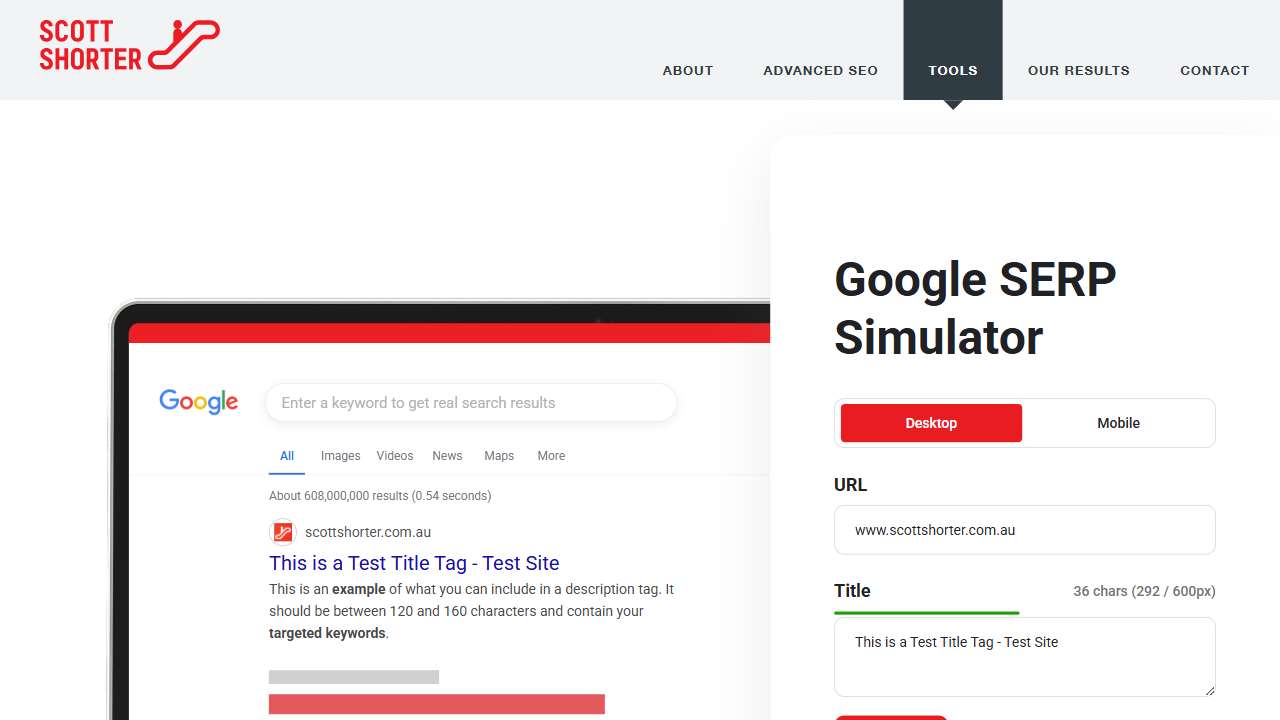
Task: Click the All results tab
Action: [287, 455]
